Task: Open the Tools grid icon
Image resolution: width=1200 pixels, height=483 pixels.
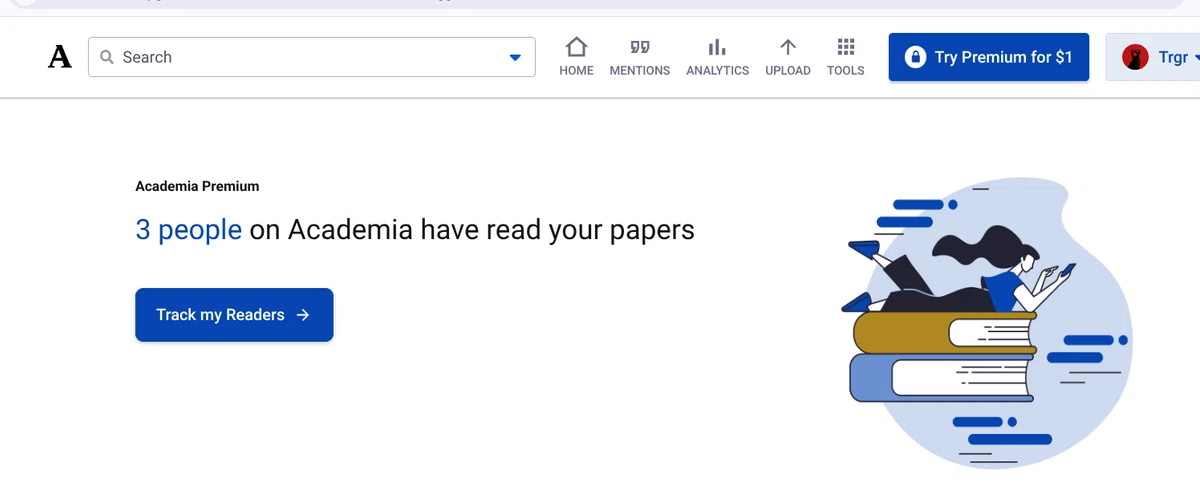Action: tap(846, 47)
